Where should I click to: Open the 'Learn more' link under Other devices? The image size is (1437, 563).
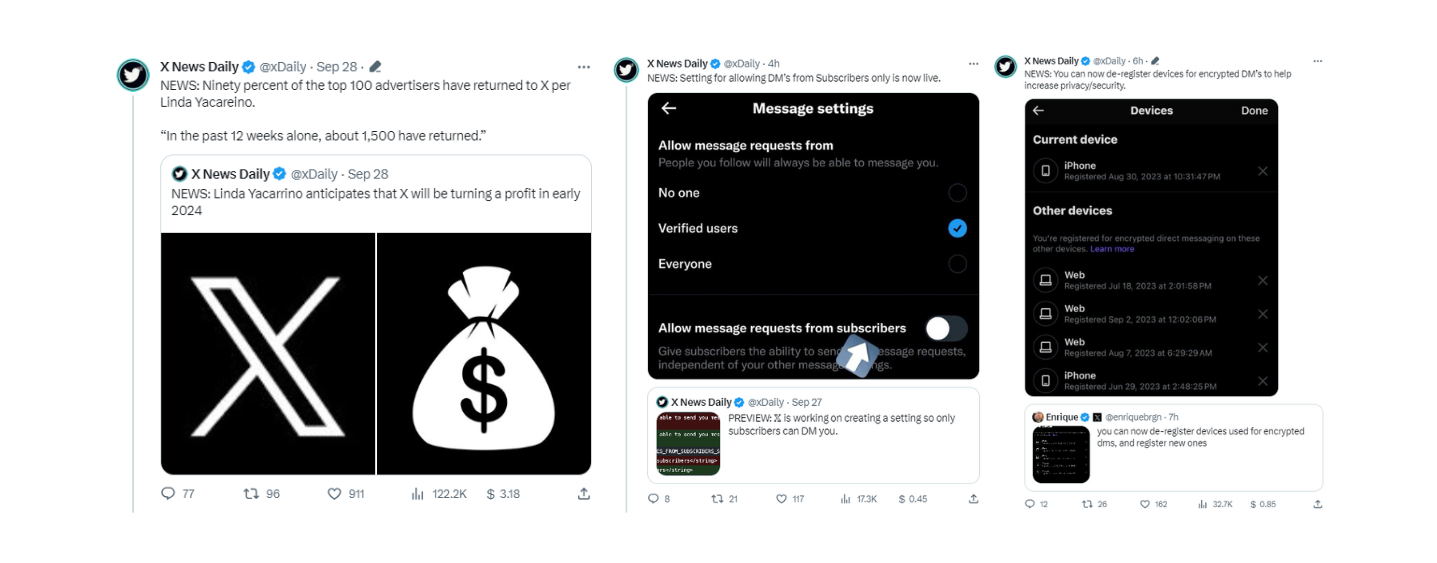(1112, 249)
